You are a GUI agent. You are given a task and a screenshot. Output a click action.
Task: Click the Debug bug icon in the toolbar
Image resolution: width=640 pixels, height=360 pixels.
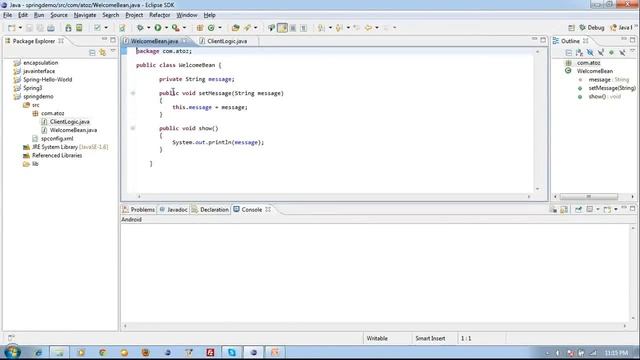pos(140,28)
